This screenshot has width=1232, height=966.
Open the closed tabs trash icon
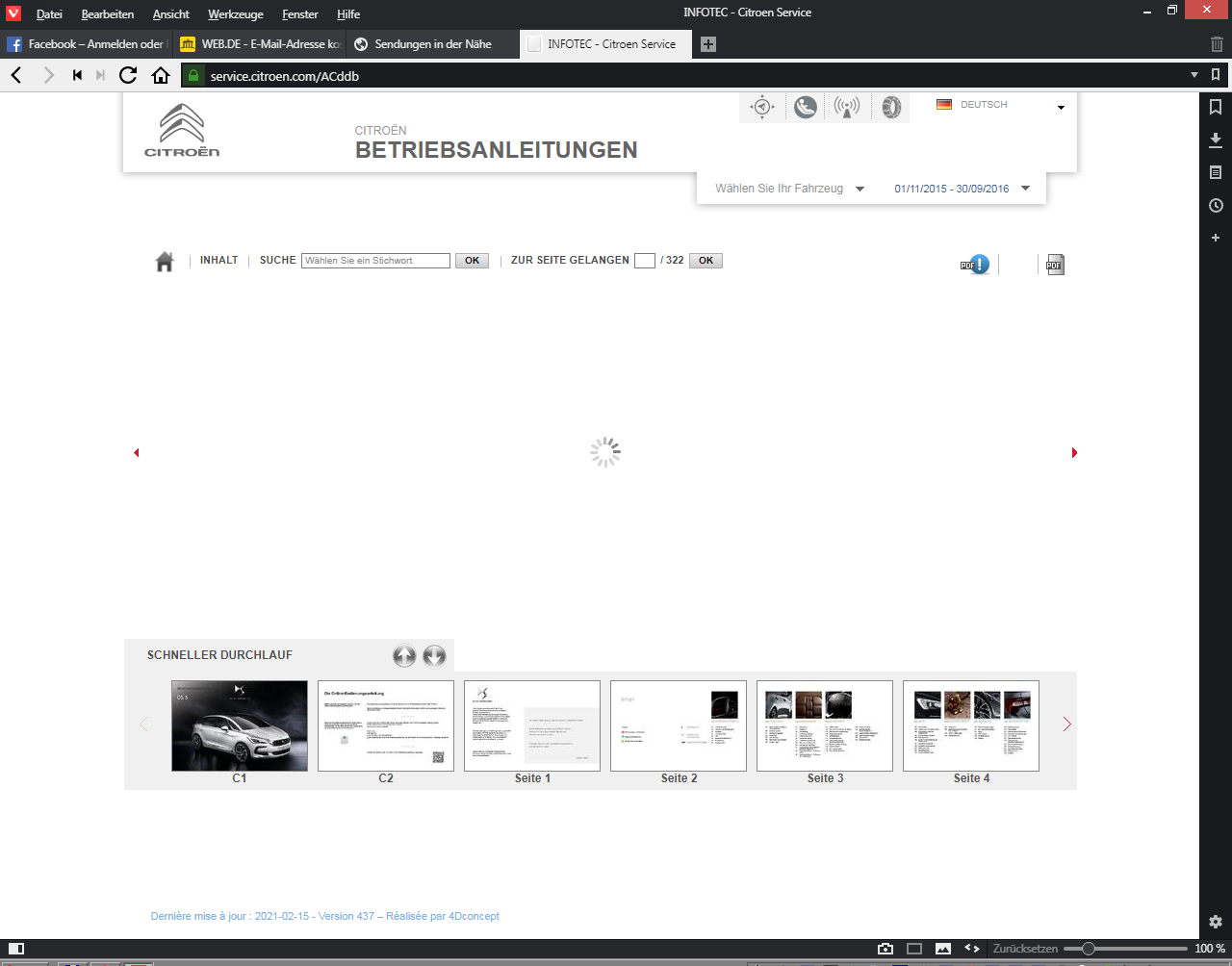1217,44
